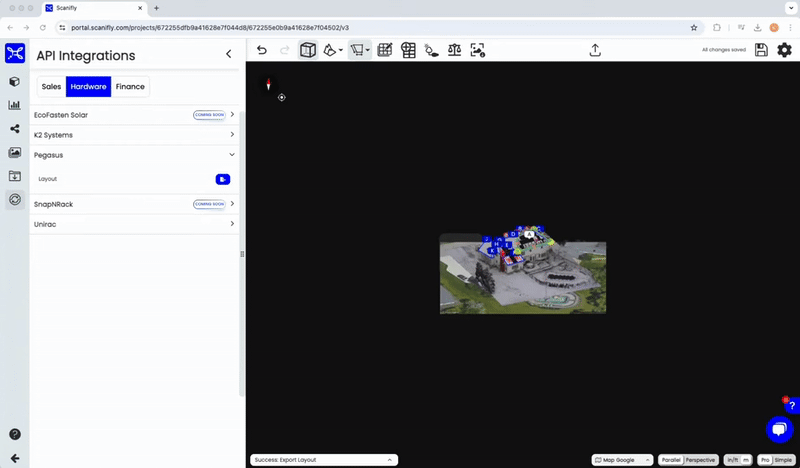The width and height of the screenshot is (800, 468).
Task: Select the roof plane drawing tool
Action: point(330,50)
